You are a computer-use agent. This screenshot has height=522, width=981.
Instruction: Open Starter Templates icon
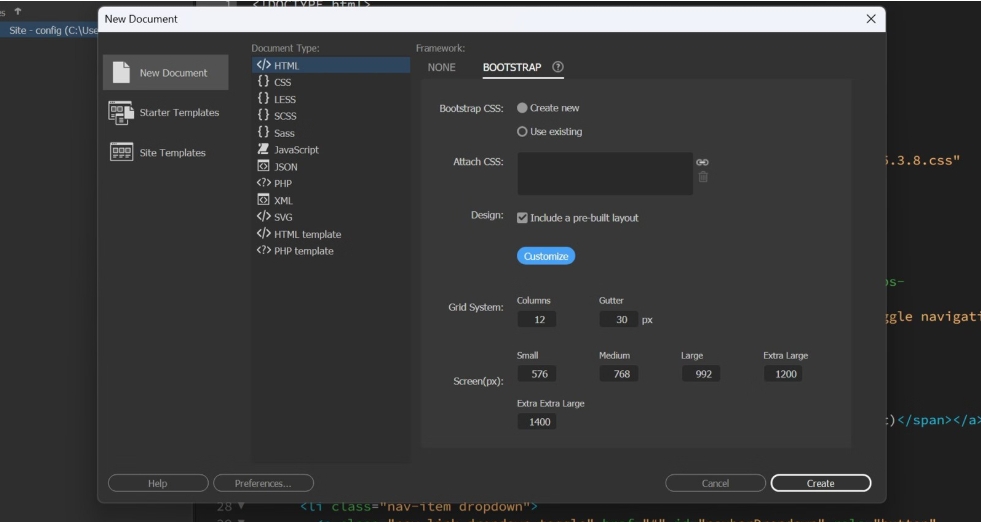point(121,113)
